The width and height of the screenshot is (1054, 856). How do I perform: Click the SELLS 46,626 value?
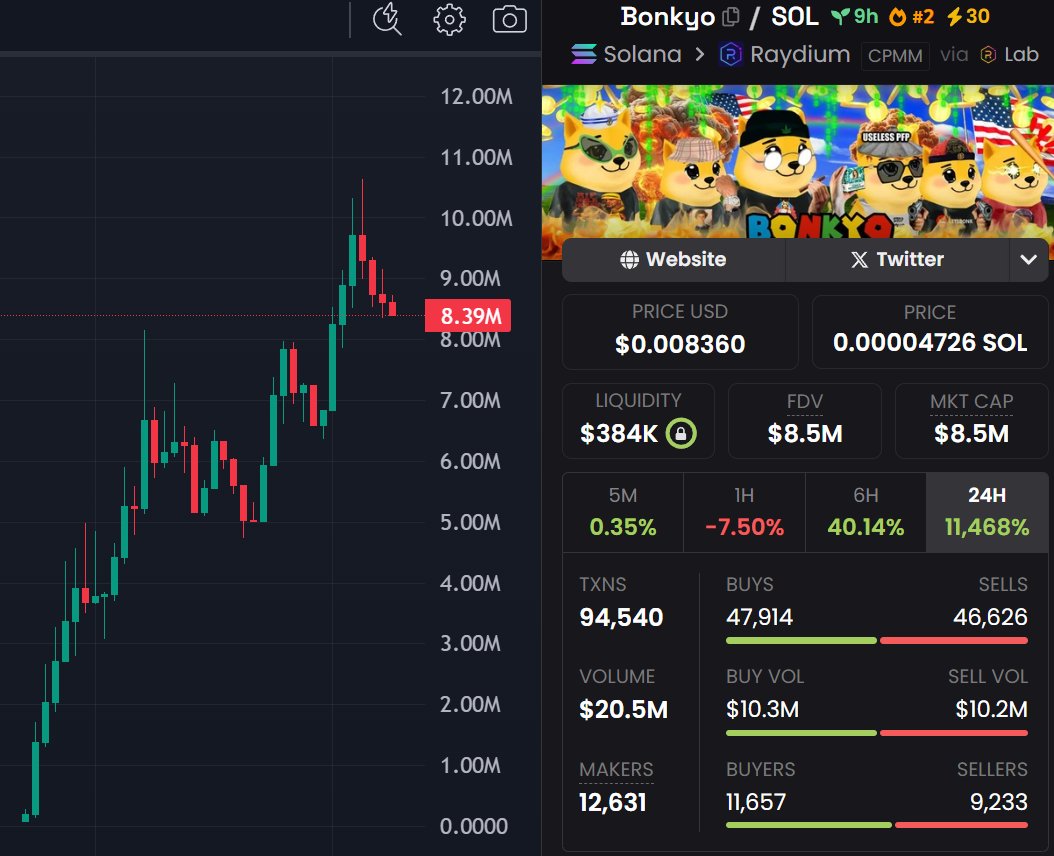pyautogui.click(x=990, y=617)
